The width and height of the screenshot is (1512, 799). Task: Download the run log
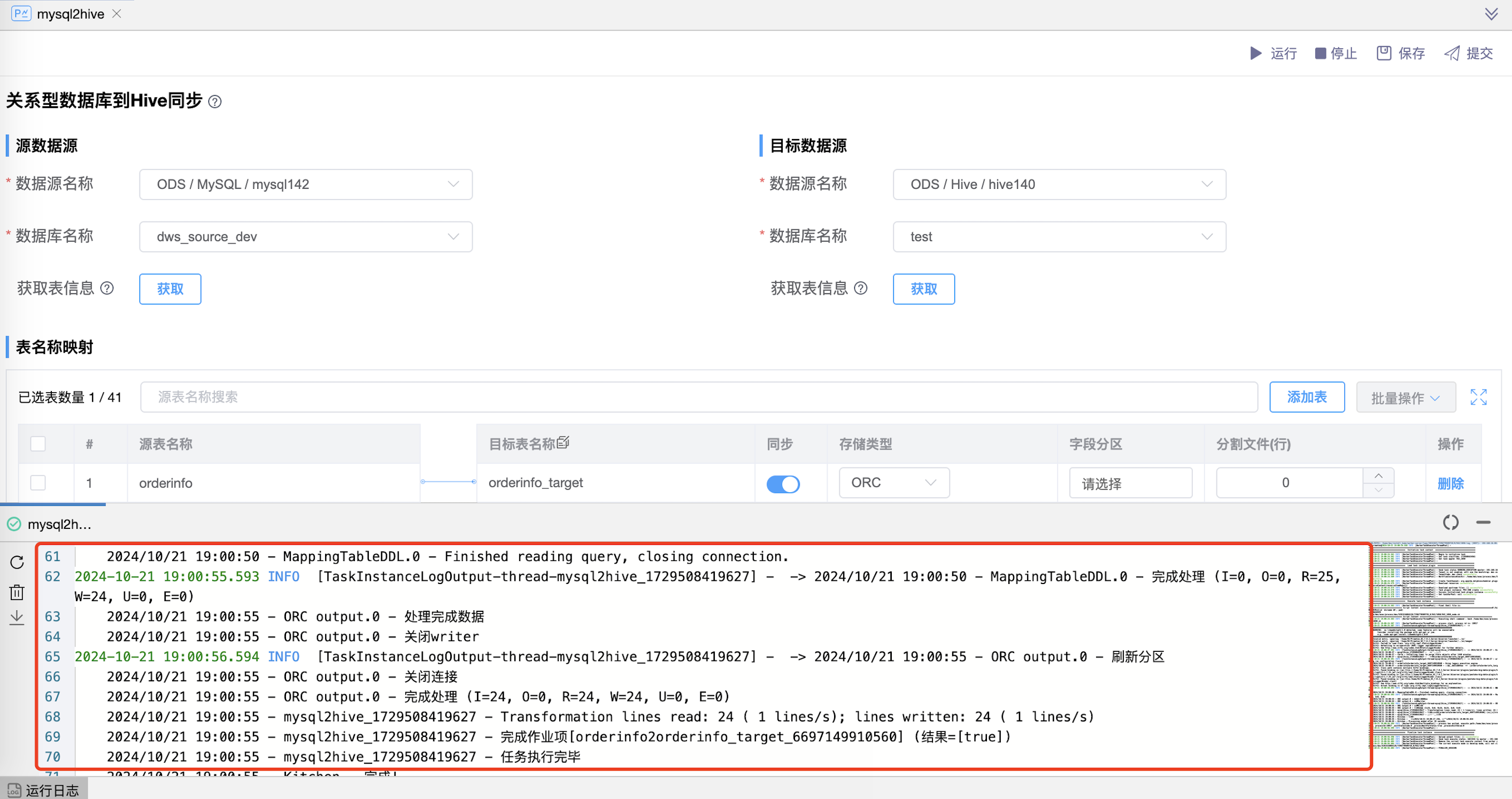click(17, 618)
